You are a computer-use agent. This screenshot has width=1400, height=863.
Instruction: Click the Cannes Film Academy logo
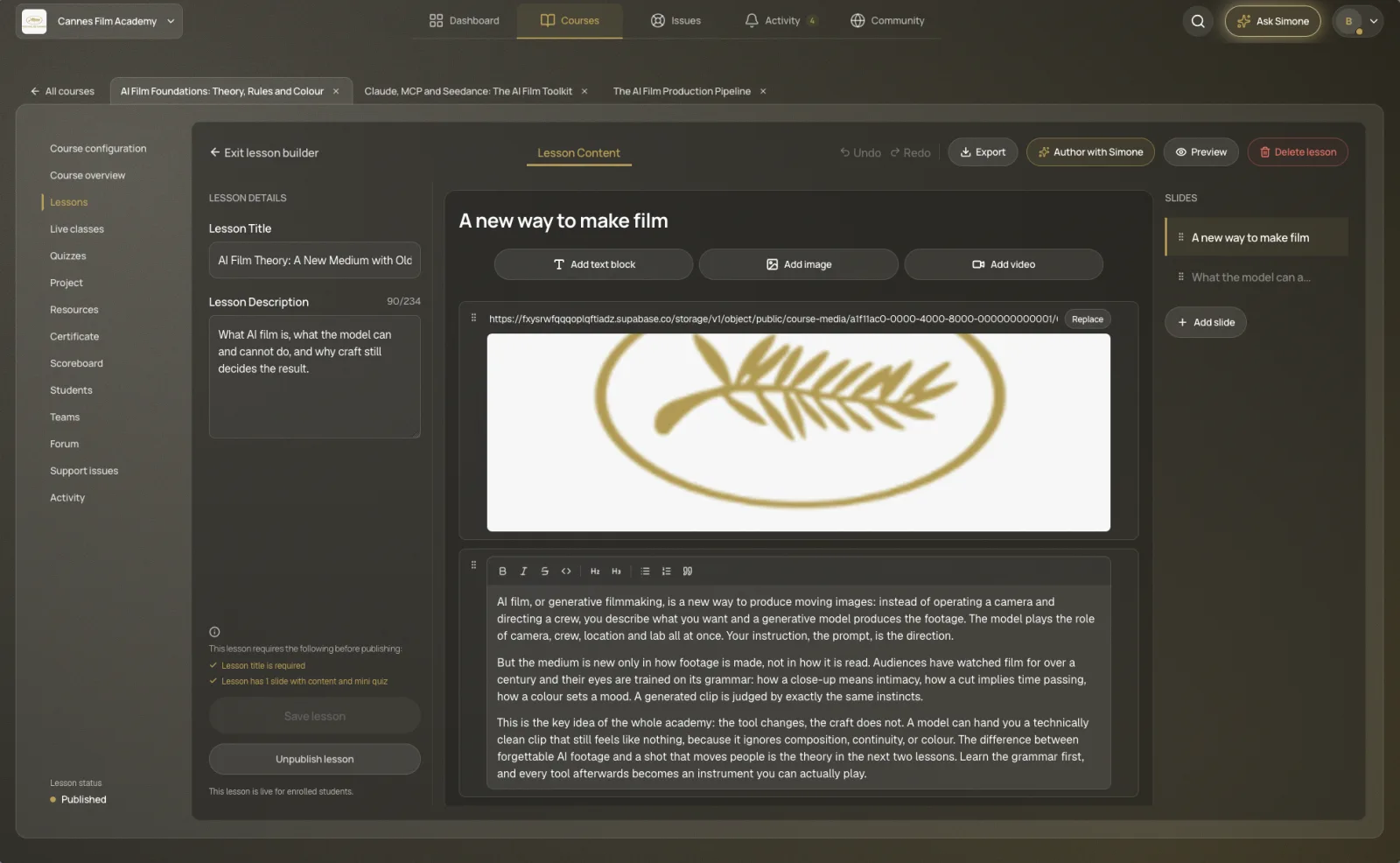coord(34,21)
